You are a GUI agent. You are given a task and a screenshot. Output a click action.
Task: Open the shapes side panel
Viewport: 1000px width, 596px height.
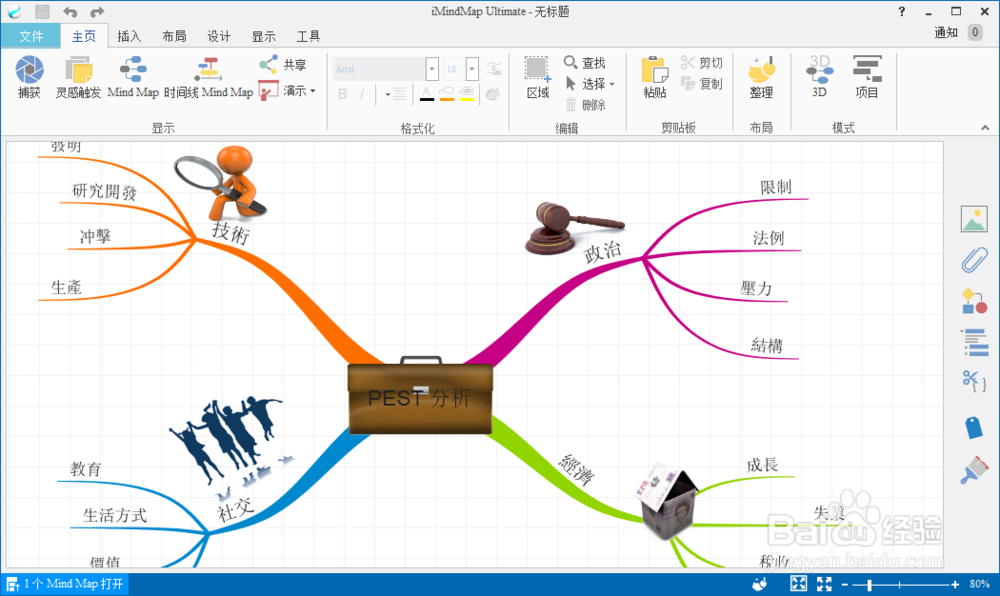974,301
